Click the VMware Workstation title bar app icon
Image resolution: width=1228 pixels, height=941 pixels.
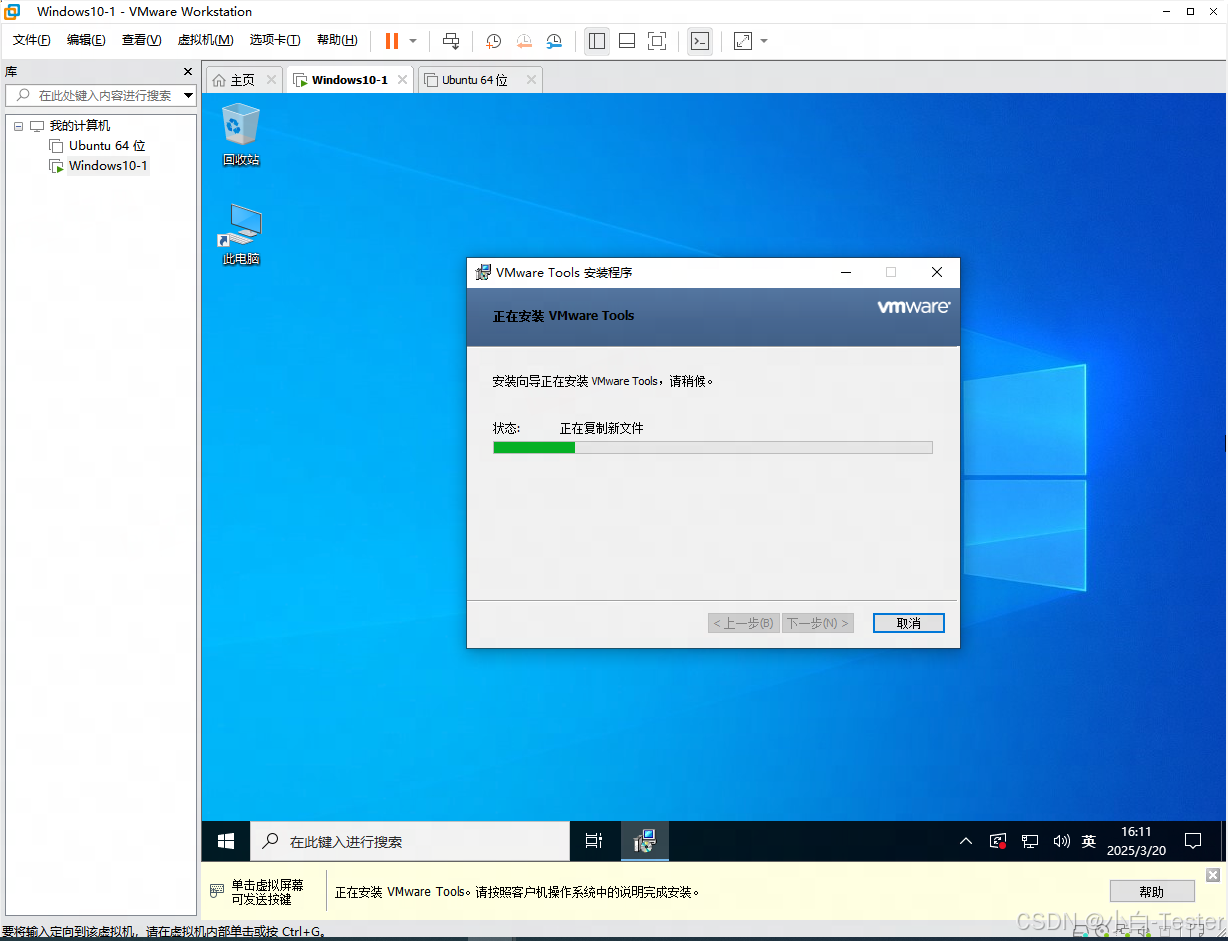tap(13, 12)
